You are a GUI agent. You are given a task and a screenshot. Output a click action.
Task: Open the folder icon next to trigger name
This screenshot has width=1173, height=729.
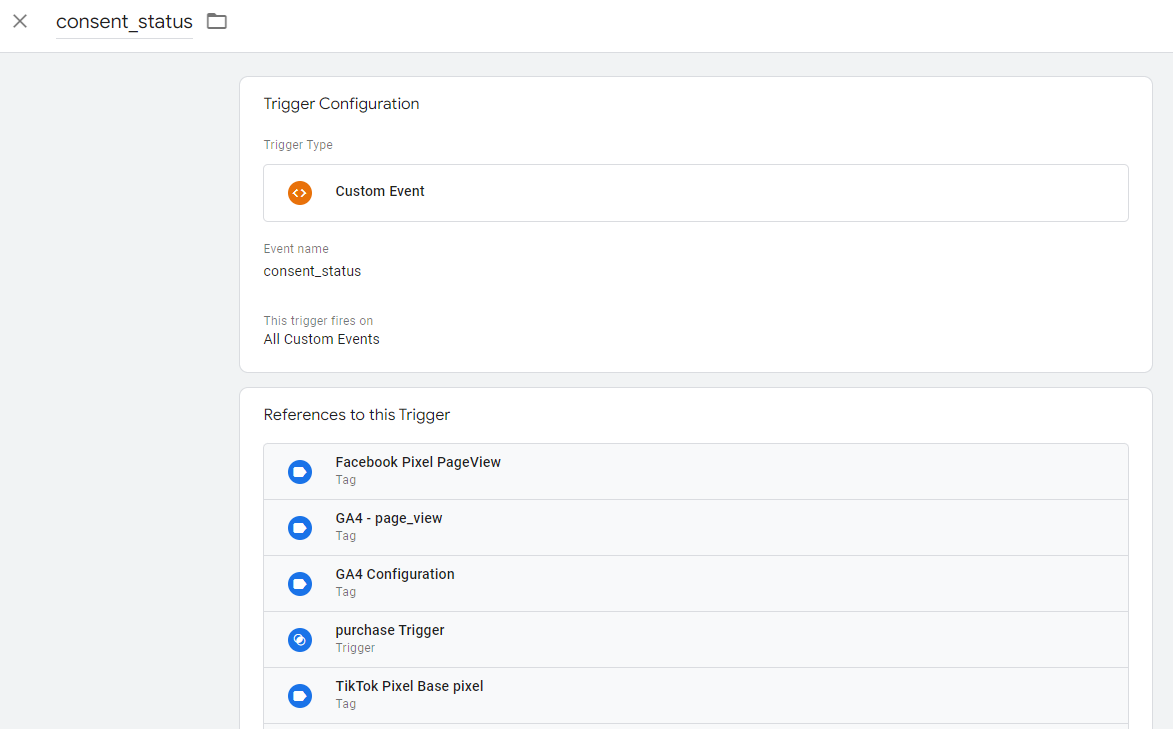click(217, 21)
